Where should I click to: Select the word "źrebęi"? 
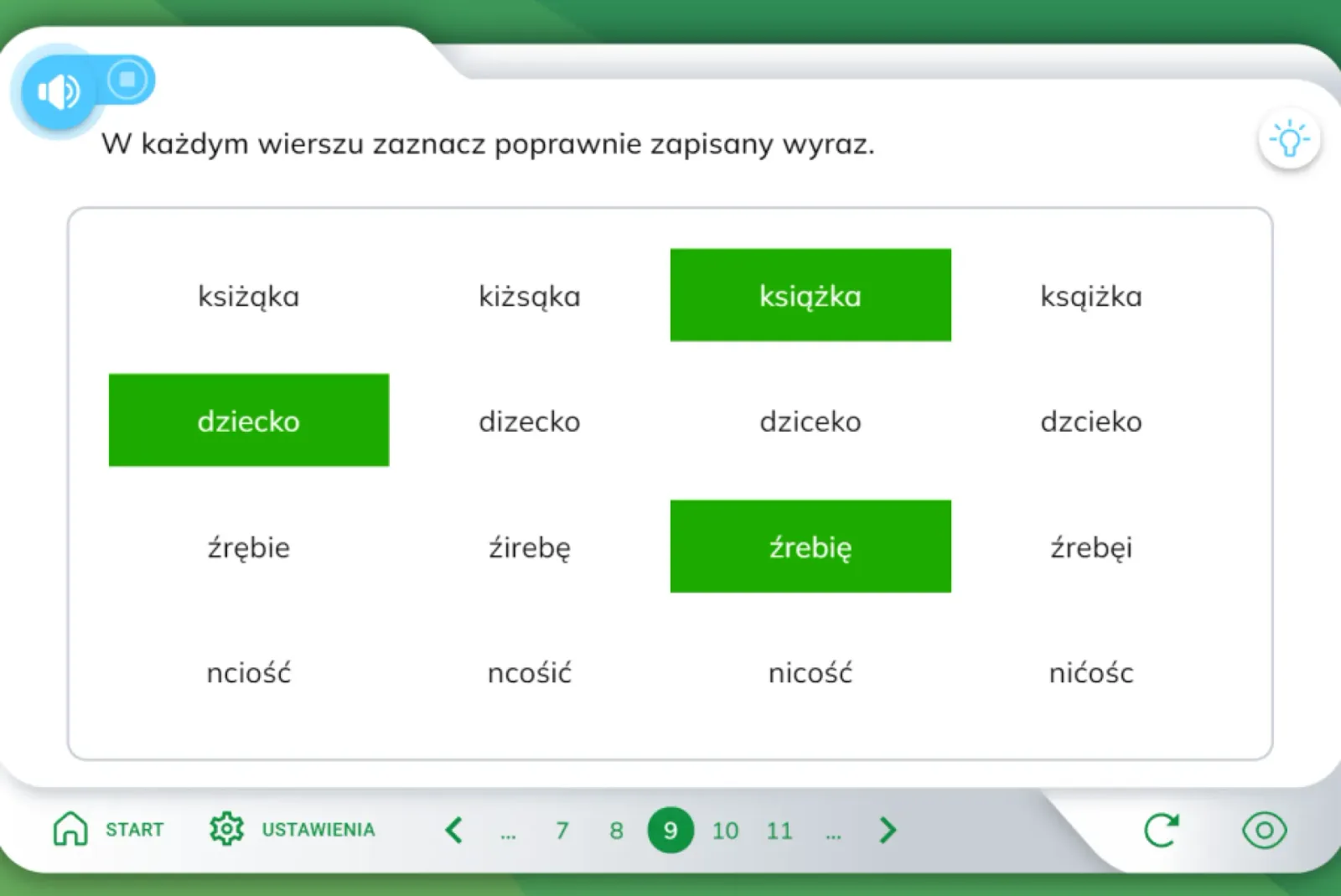(1091, 547)
